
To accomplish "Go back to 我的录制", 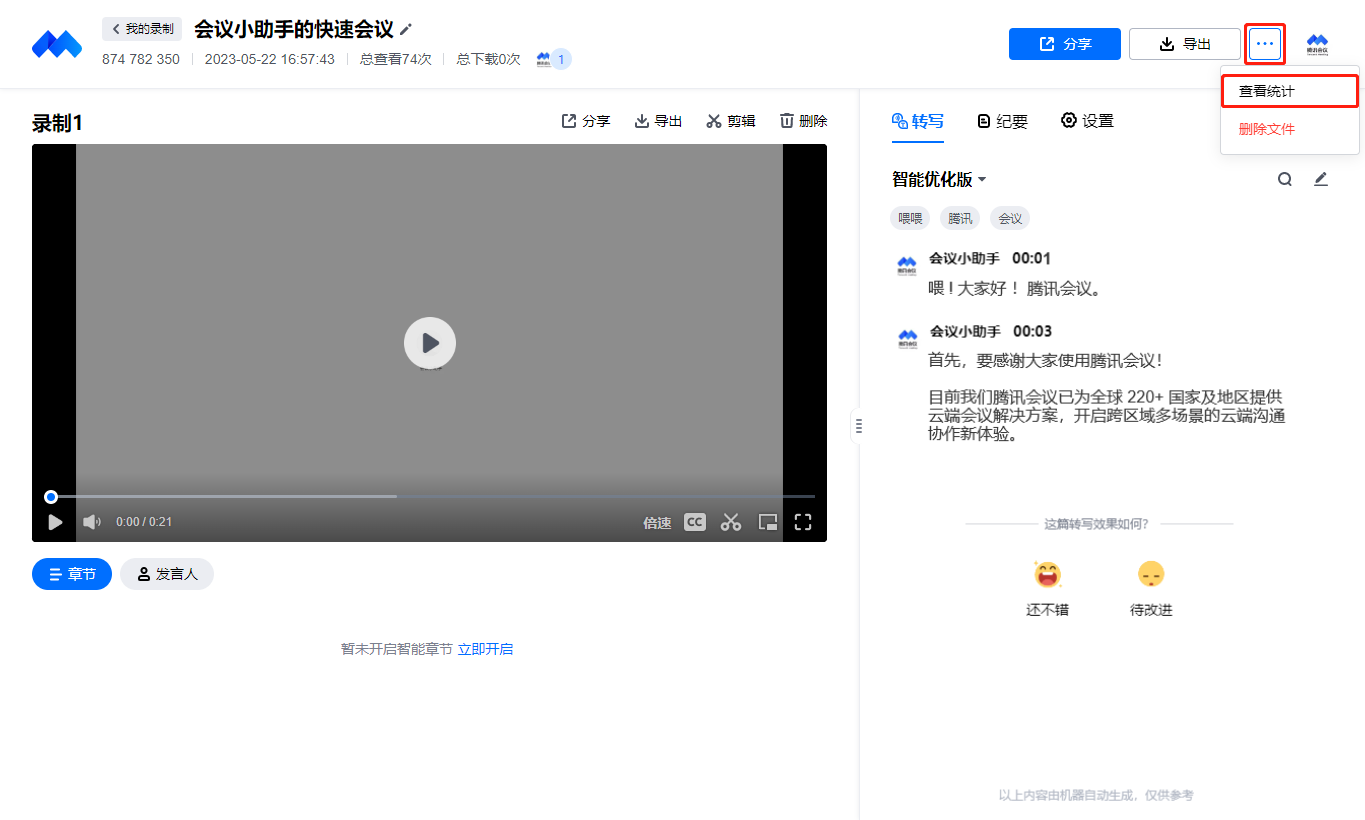I will point(142,29).
